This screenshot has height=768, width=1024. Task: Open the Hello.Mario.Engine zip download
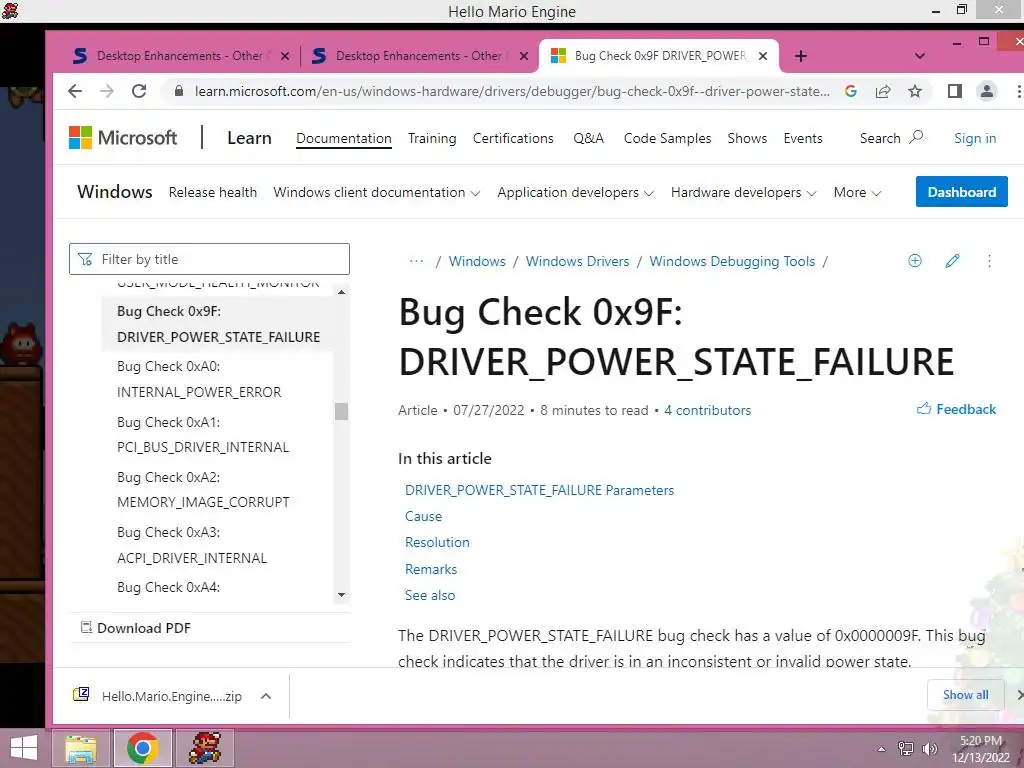[x=171, y=696]
